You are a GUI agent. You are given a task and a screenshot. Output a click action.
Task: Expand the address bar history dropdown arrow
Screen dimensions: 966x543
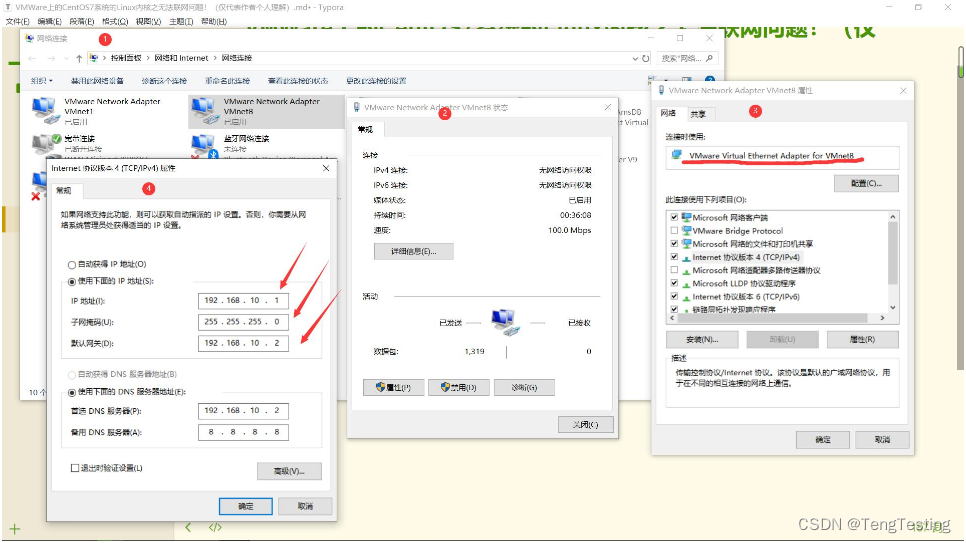tap(635, 59)
